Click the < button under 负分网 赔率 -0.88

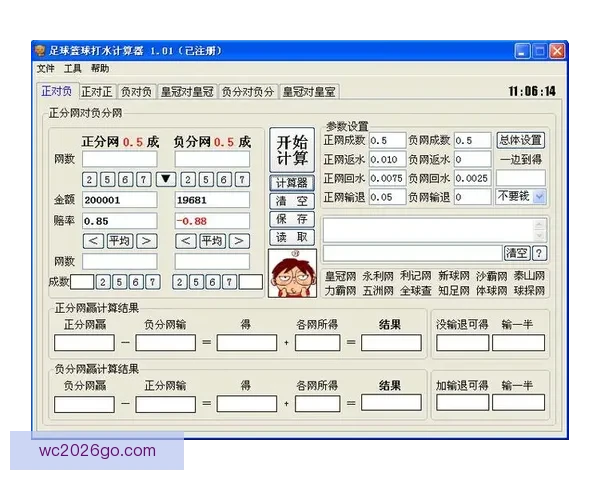coord(186,241)
